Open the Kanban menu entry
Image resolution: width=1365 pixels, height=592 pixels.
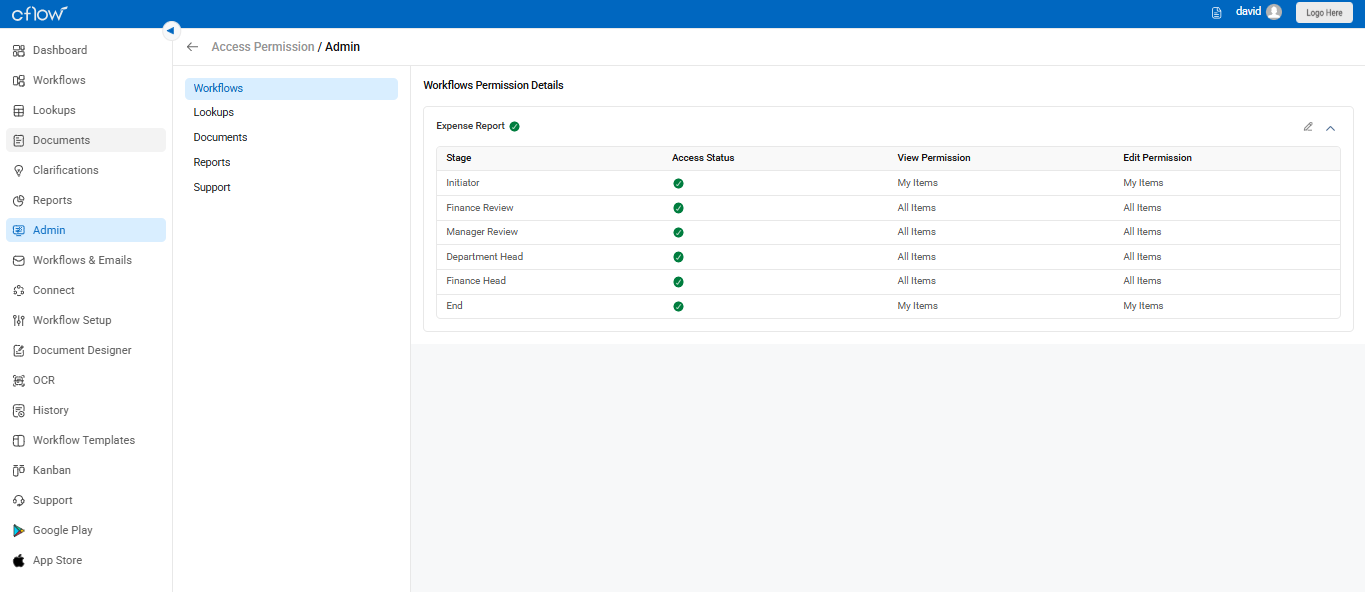(x=86, y=470)
